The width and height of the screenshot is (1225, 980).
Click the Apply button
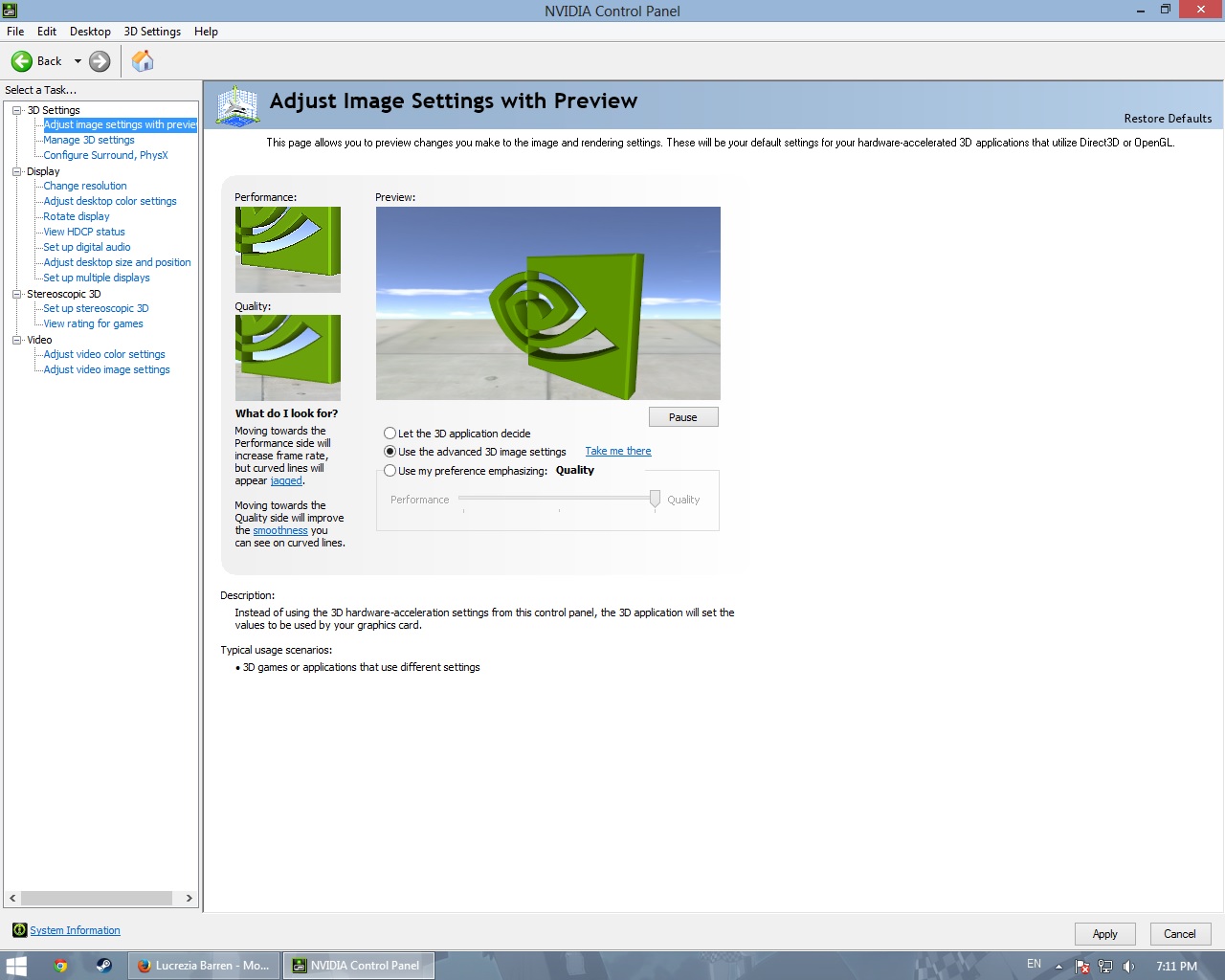coord(1104,934)
